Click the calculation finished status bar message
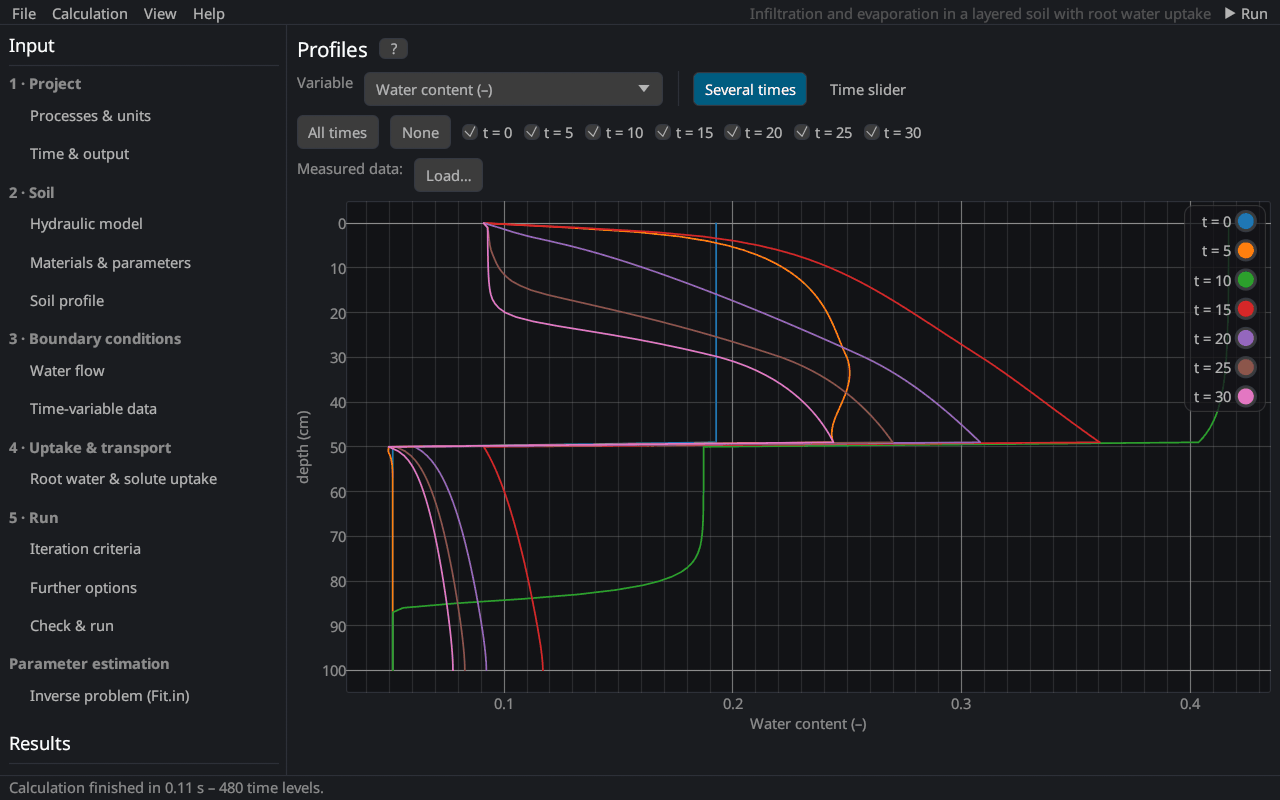The image size is (1280, 800). coord(166,788)
